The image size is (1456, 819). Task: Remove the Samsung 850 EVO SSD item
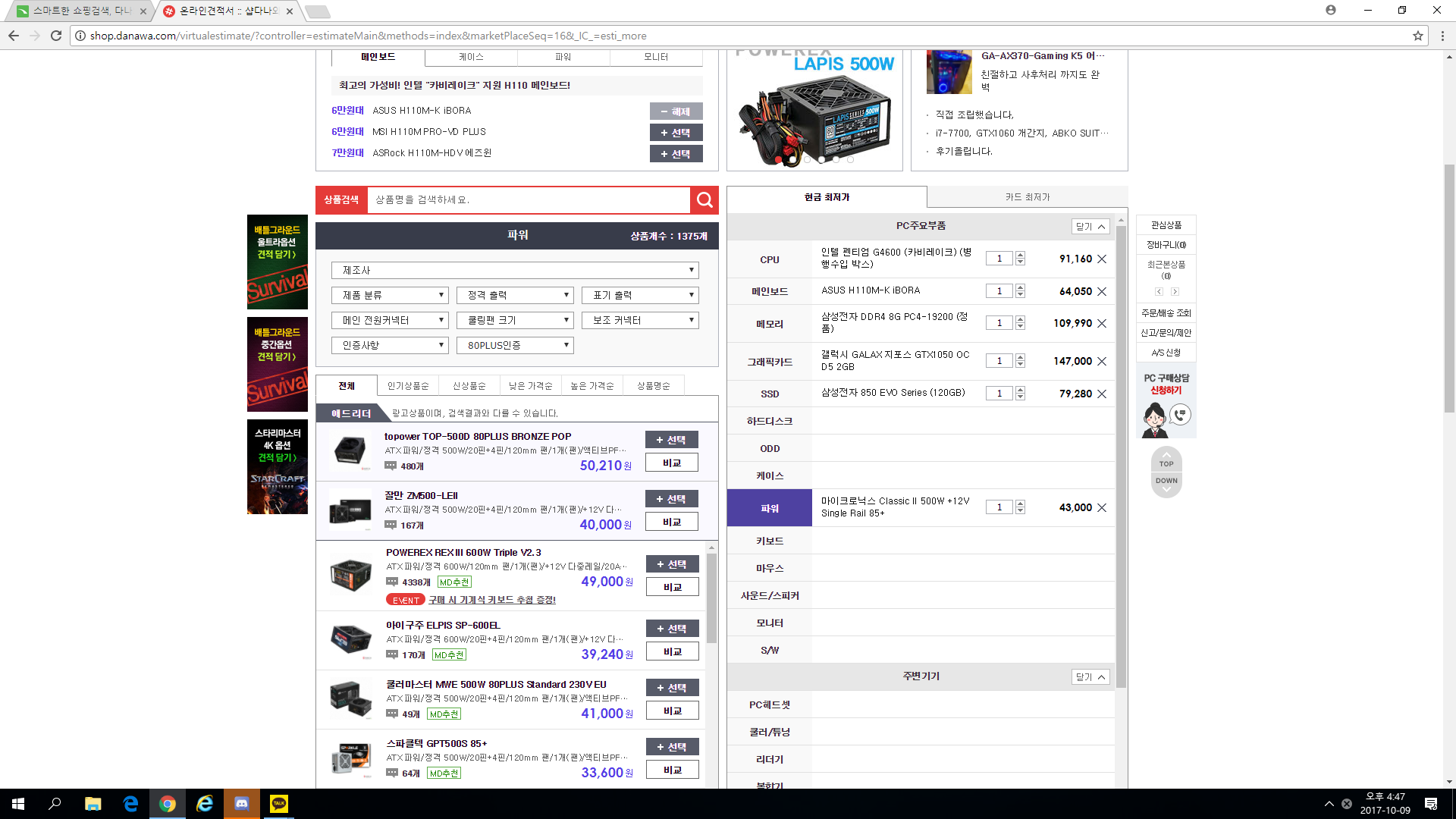click(1102, 394)
